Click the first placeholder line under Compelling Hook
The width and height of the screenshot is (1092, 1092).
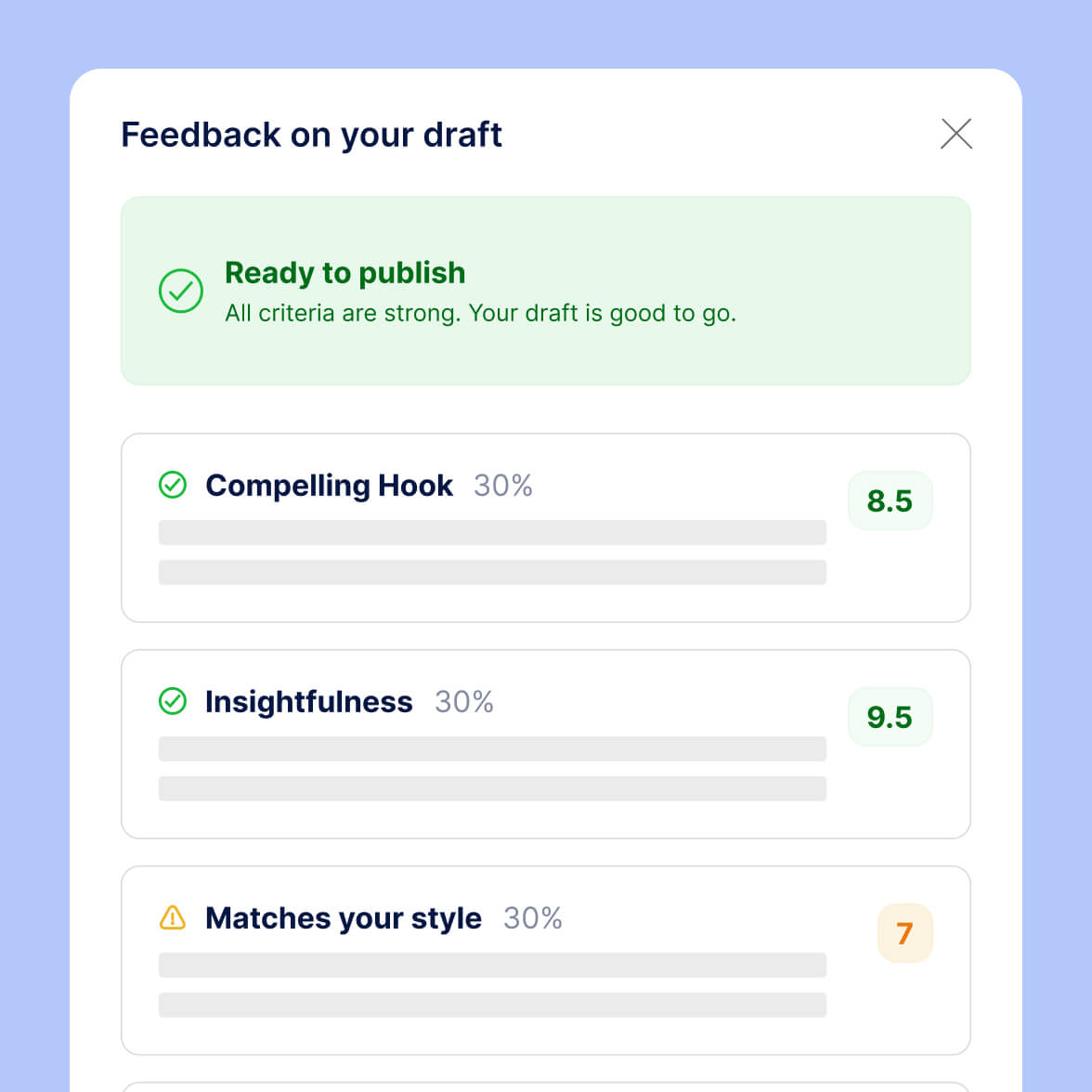(x=492, y=532)
